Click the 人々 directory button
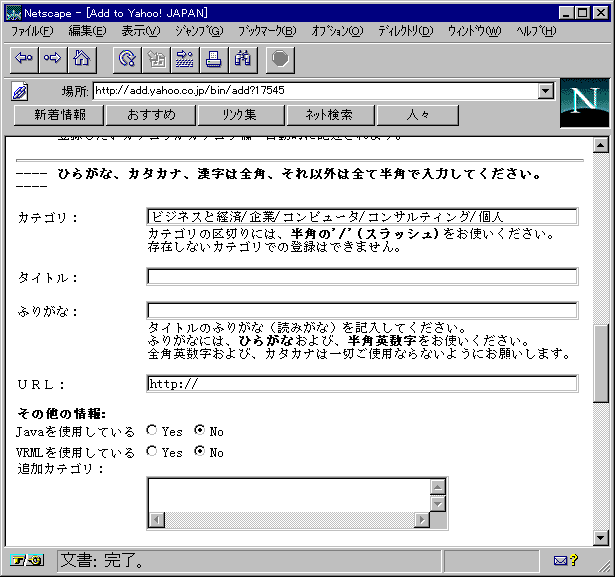Viewport: 615px width, 577px height. 417,115
